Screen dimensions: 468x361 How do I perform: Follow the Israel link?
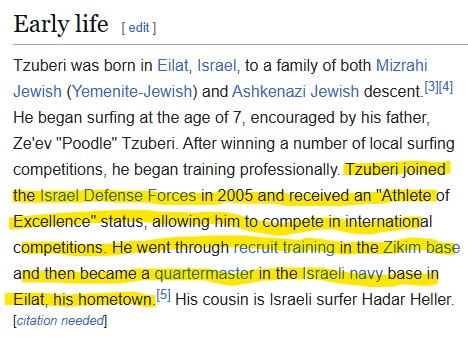point(217,65)
